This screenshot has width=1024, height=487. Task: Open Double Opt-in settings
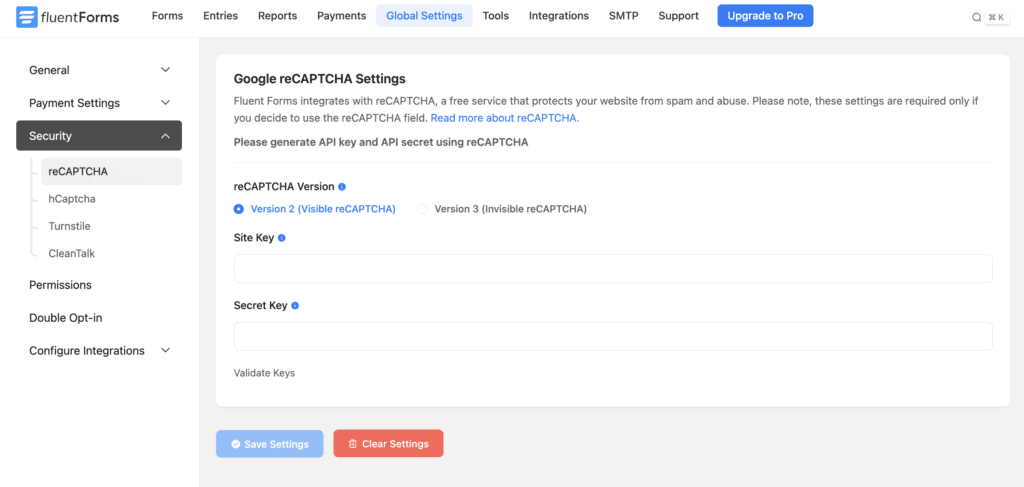pyautogui.click(x=65, y=318)
